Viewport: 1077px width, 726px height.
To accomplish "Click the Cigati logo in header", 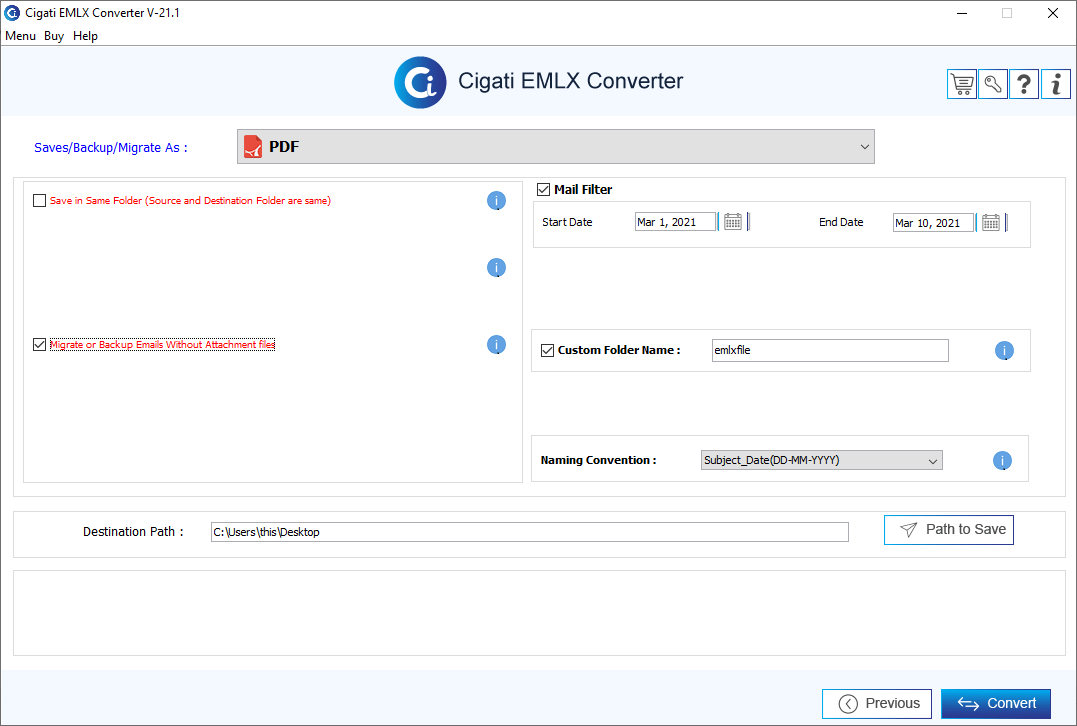I will 420,82.
